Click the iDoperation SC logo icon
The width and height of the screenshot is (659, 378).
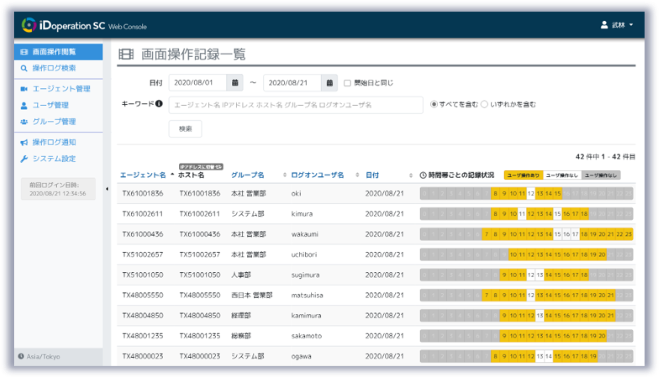(29, 25)
